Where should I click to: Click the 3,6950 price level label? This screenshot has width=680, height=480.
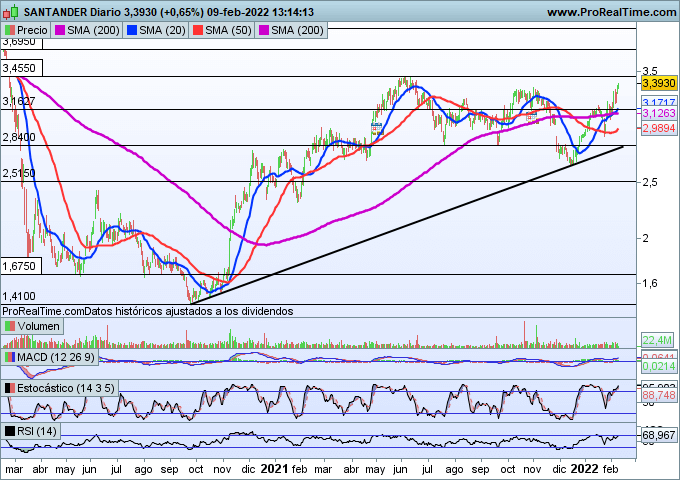tap(21, 42)
